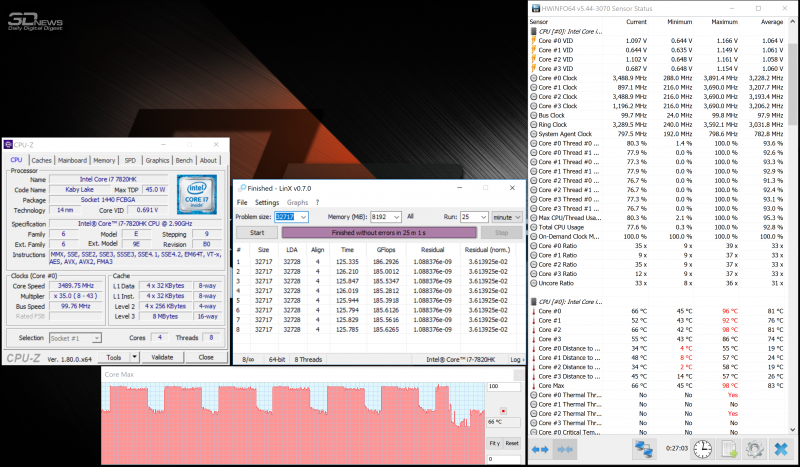
Task: Click the expand-columns blue arrows icon in HWiNFO
Action: [x=540, y=450]
